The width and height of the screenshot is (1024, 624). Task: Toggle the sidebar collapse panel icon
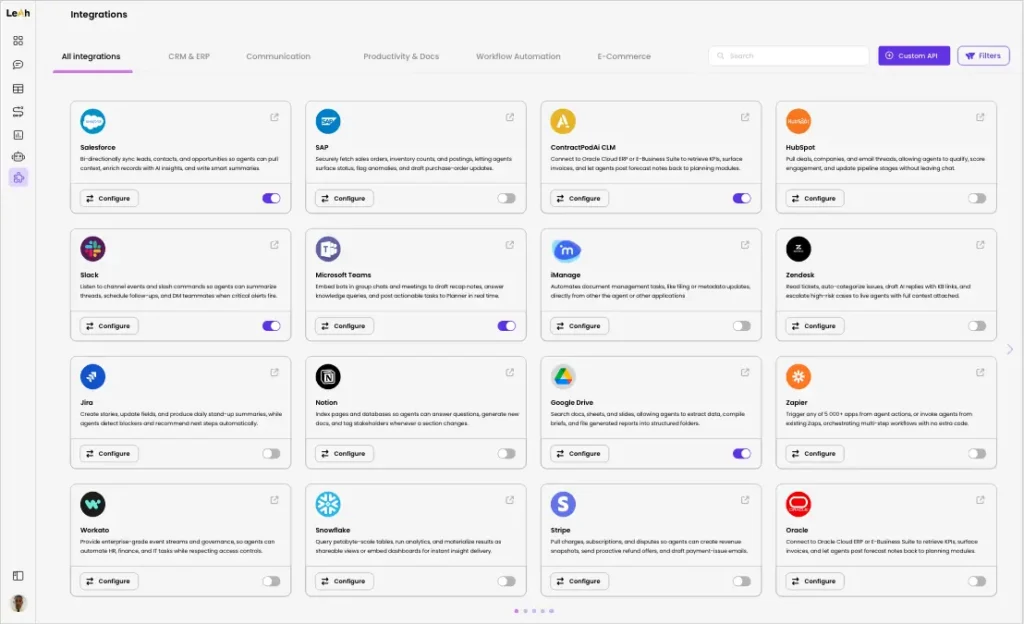point(18,576)
